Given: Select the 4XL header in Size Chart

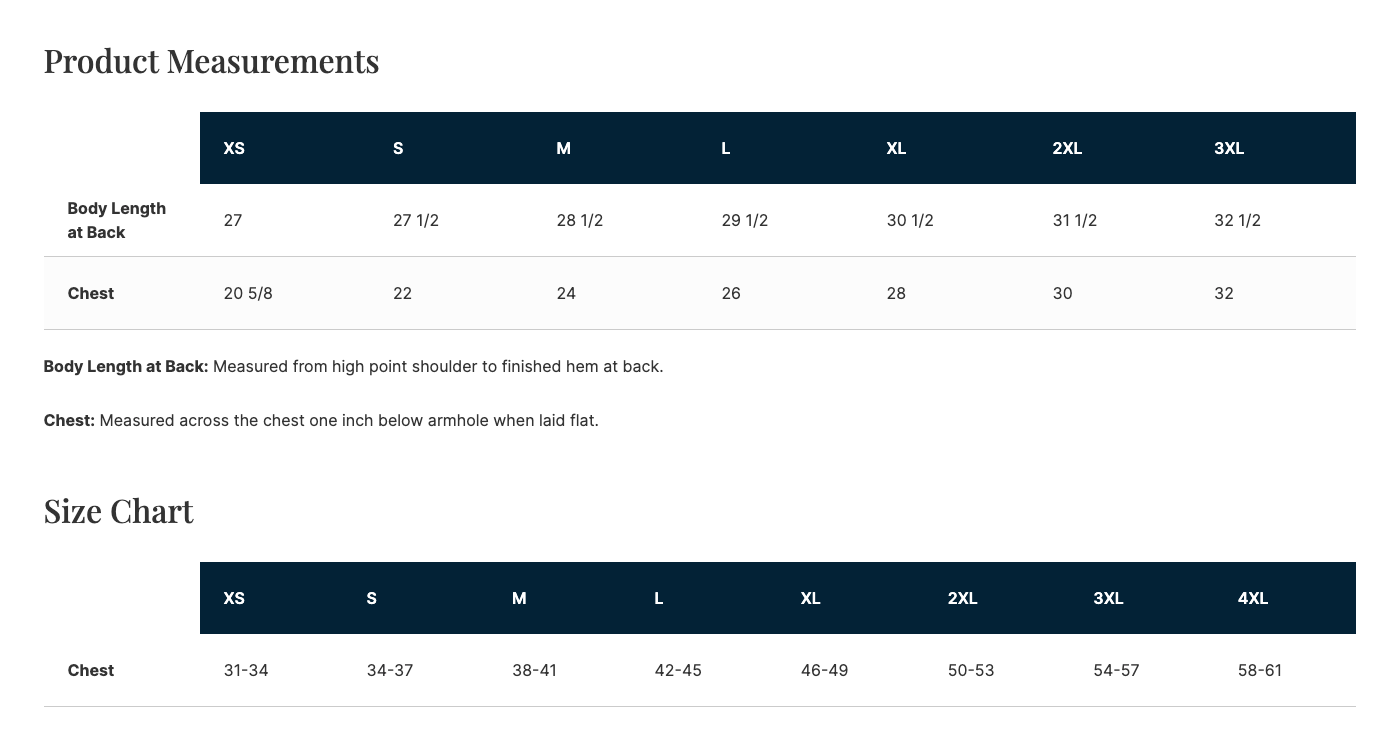Looking at the screenshot, I should coord(1253,598).
